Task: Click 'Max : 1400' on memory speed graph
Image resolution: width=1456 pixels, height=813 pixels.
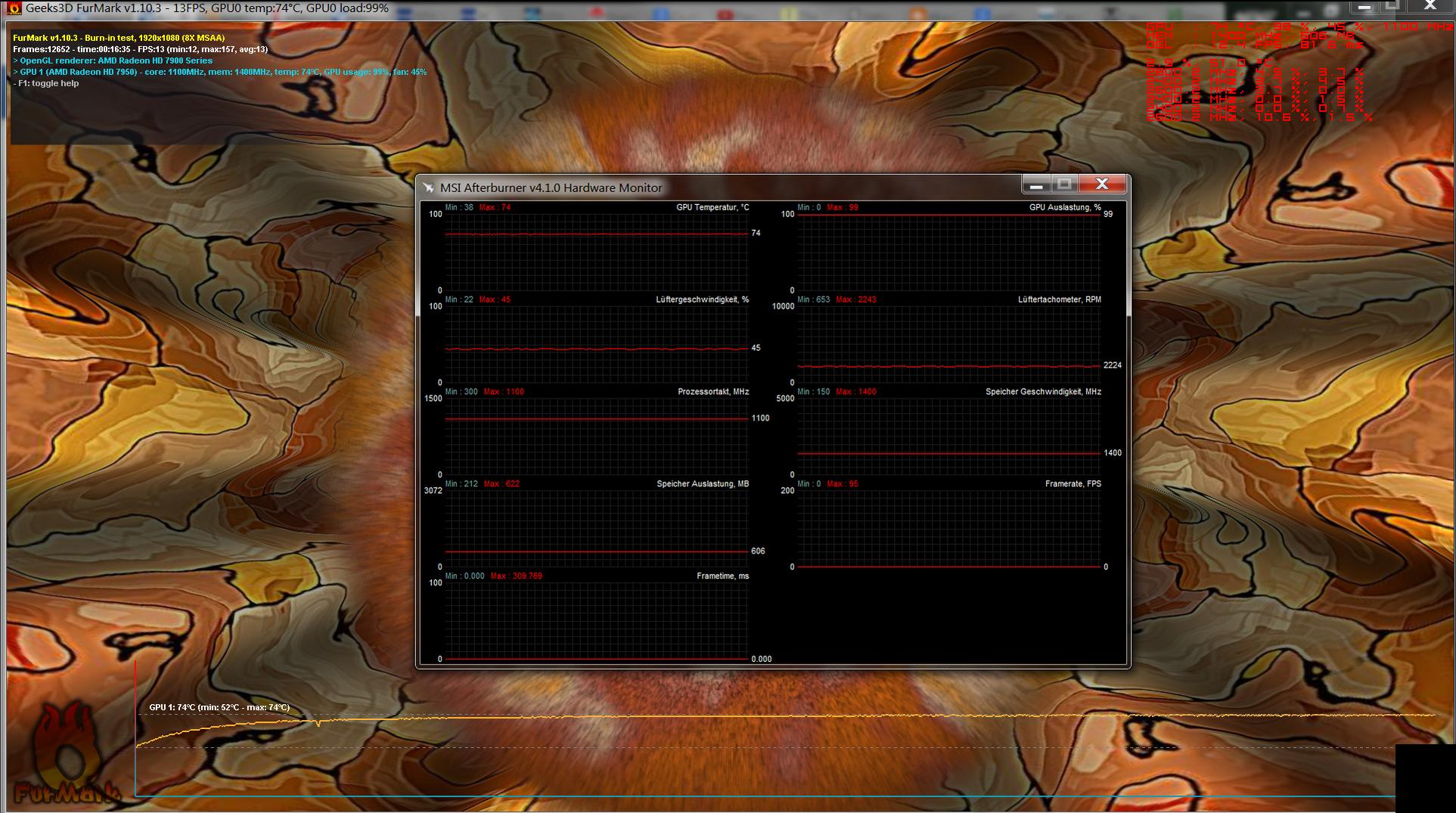Action: (856, 392)
